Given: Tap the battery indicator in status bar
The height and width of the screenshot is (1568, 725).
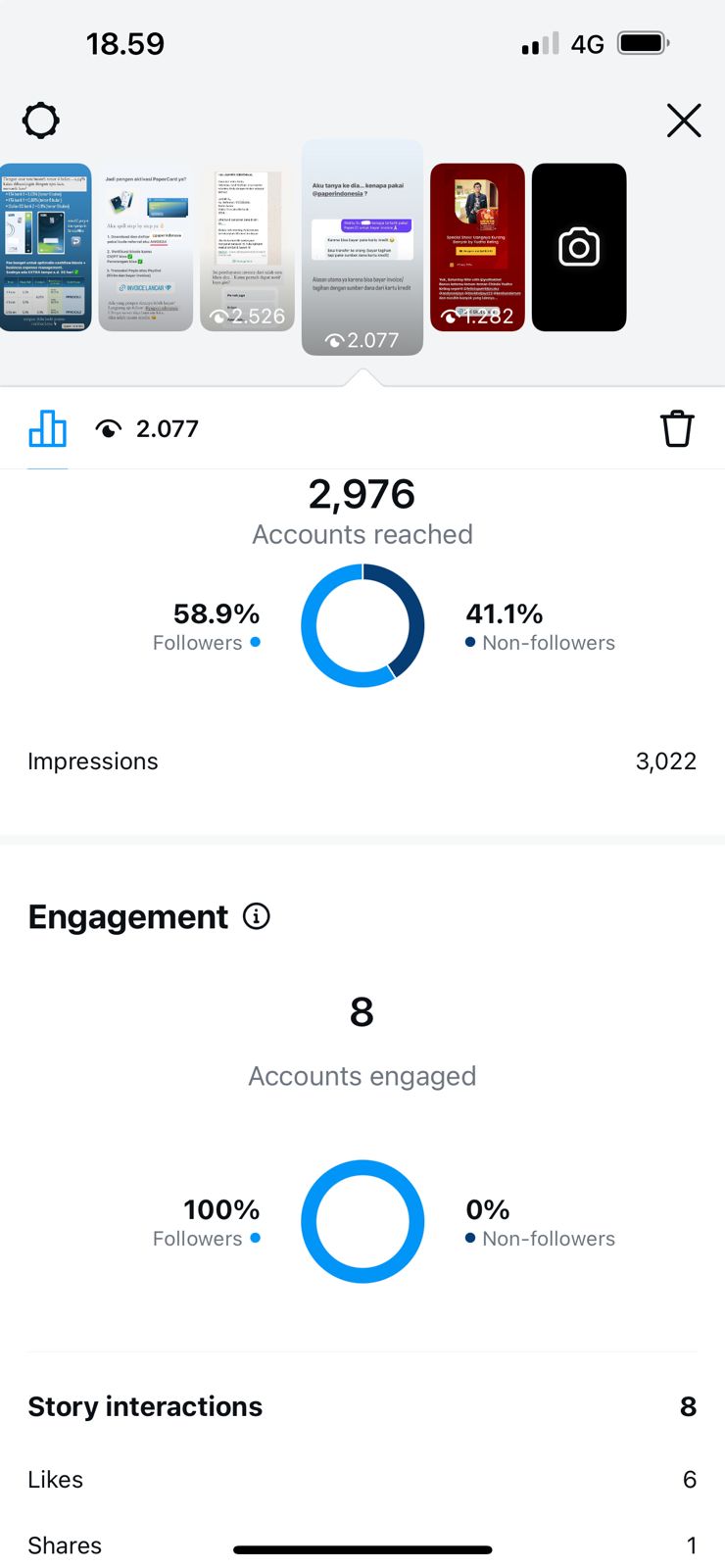Looking at the screenshot, I should (644, 43).
